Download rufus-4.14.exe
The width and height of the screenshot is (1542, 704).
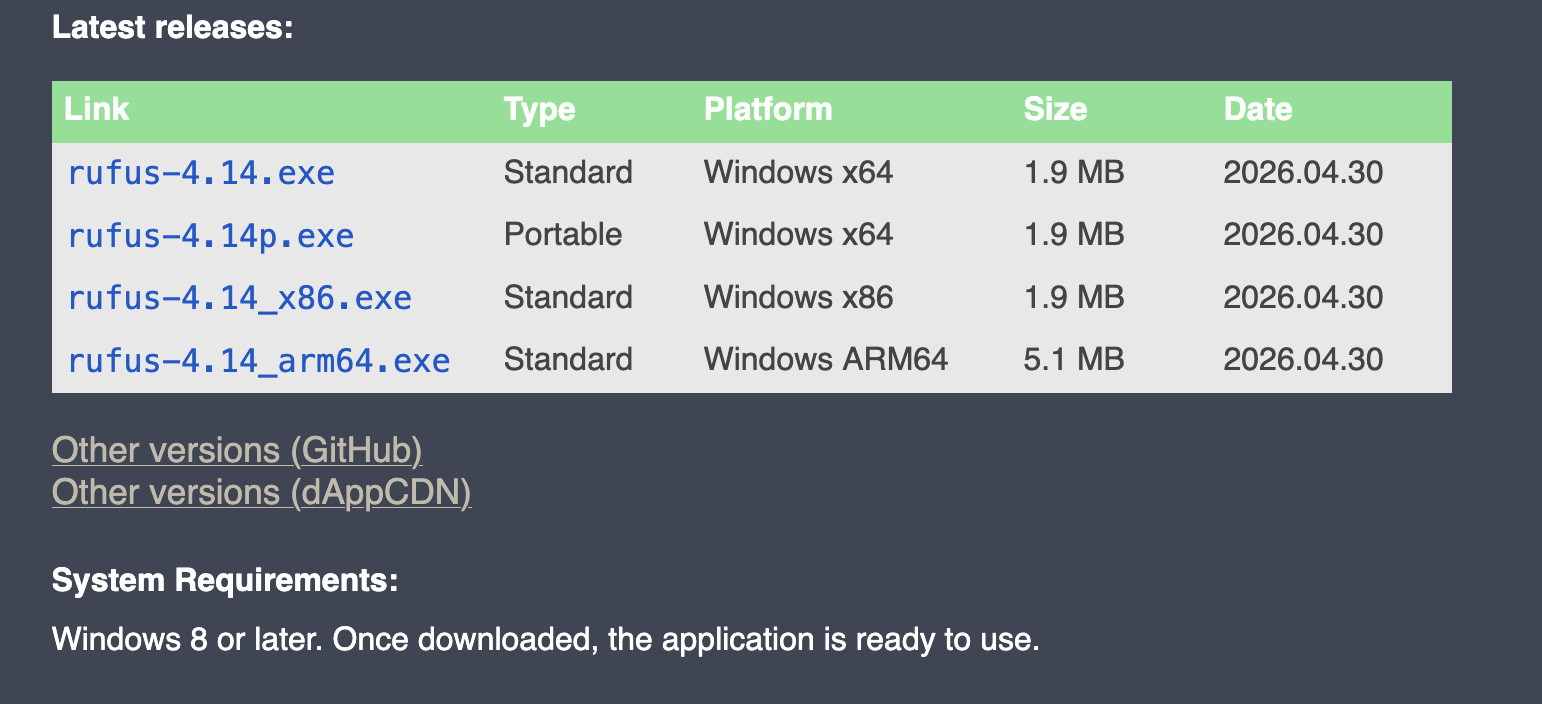coord(201,173)
